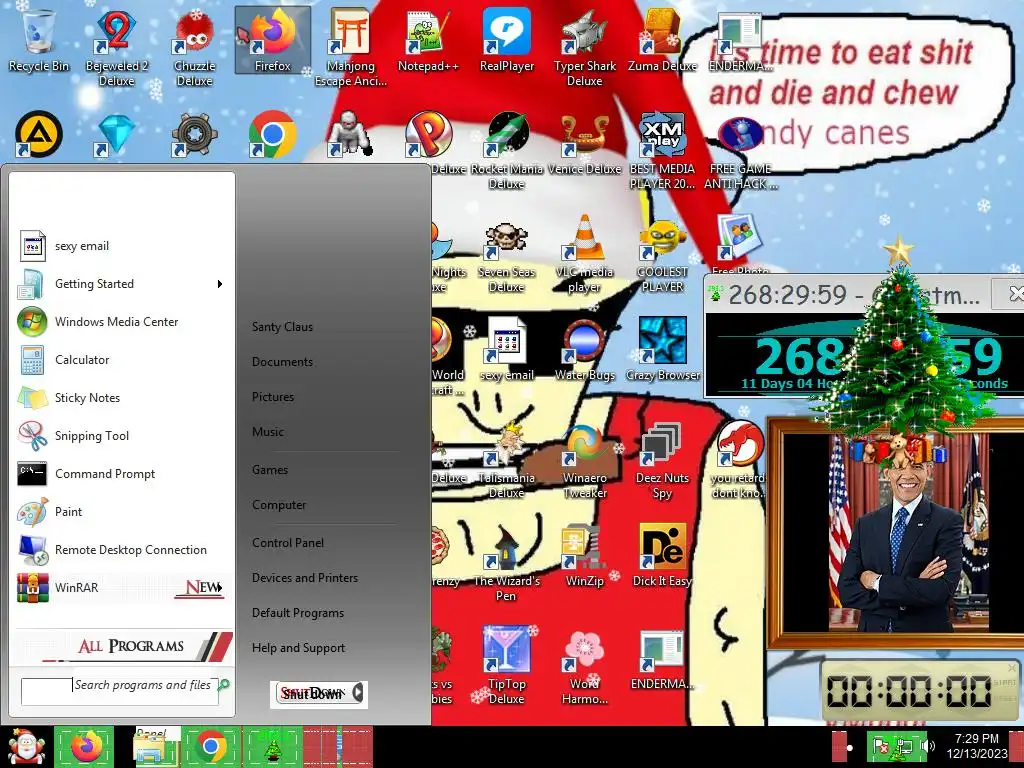The width and height of the screenshot is (1024, 768).
Task: Open Mahjong Escape desktop icon
Action: (x=351, y=47)
